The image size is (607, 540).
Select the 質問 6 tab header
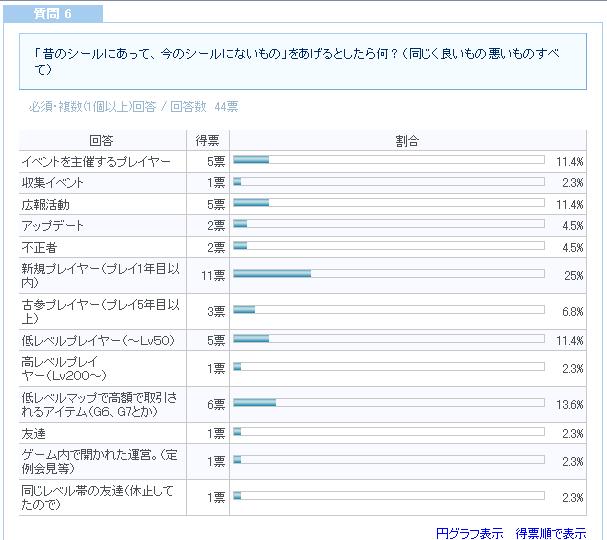point(53,14)
